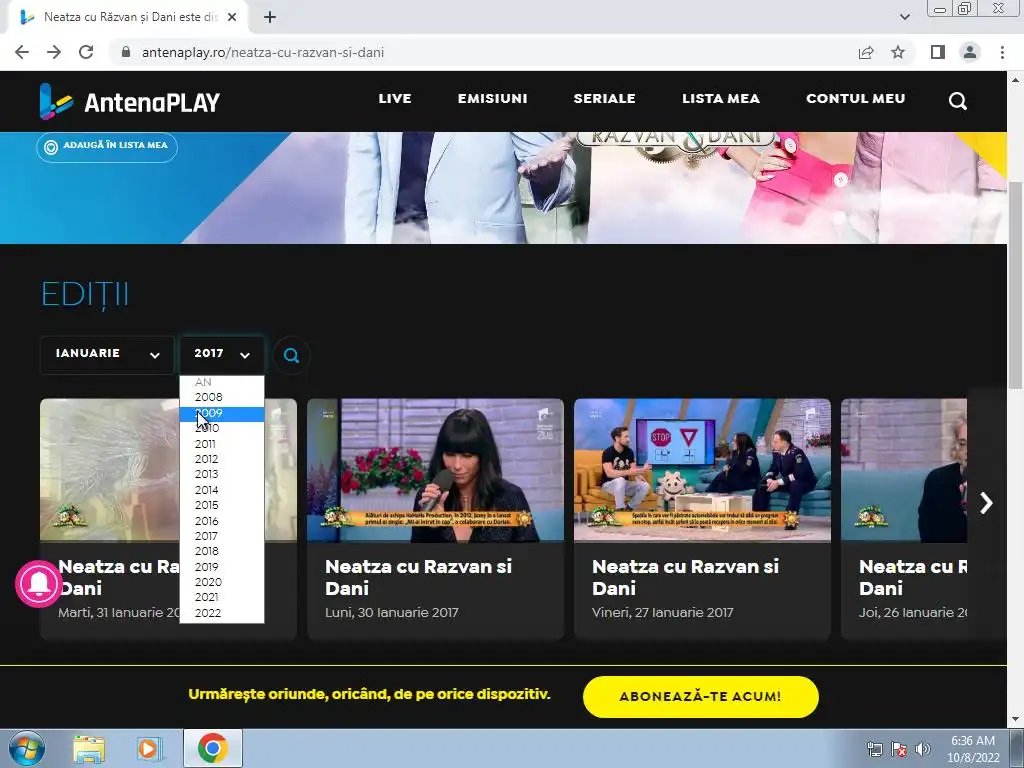Click the page vertical scrollbar thumb

[1016, 284]
